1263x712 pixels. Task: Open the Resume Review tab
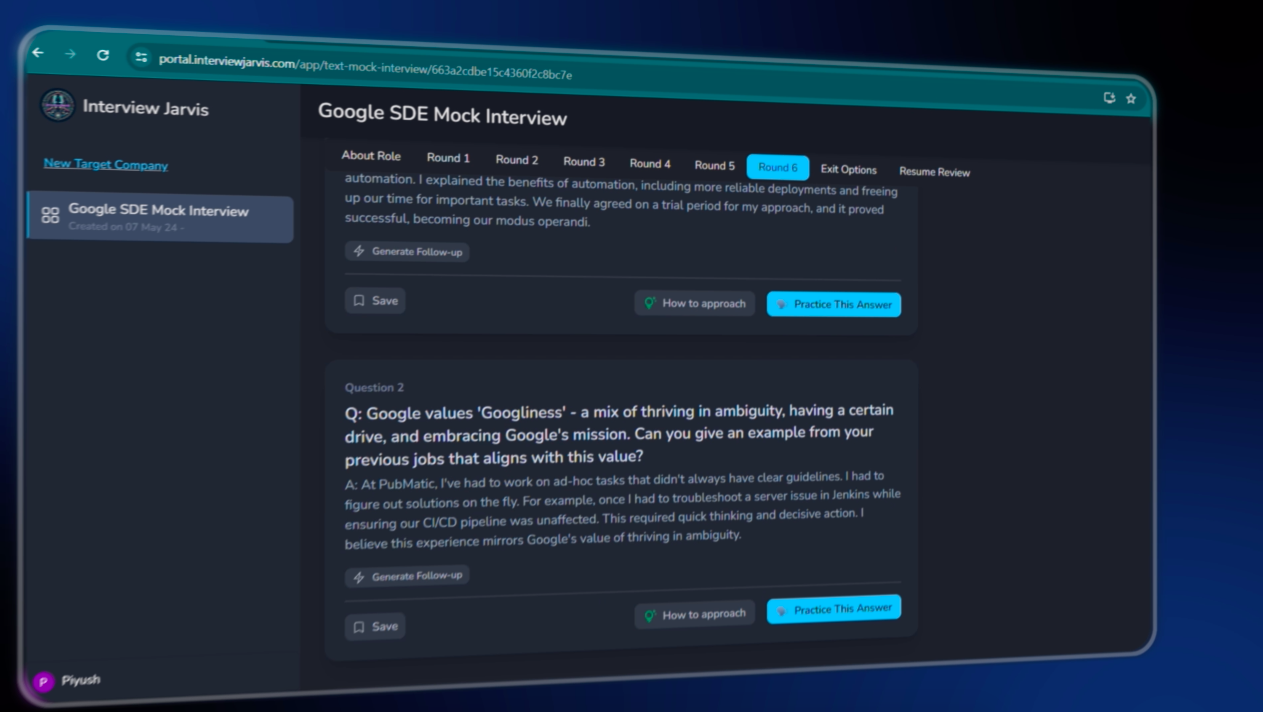pos(934,172)
